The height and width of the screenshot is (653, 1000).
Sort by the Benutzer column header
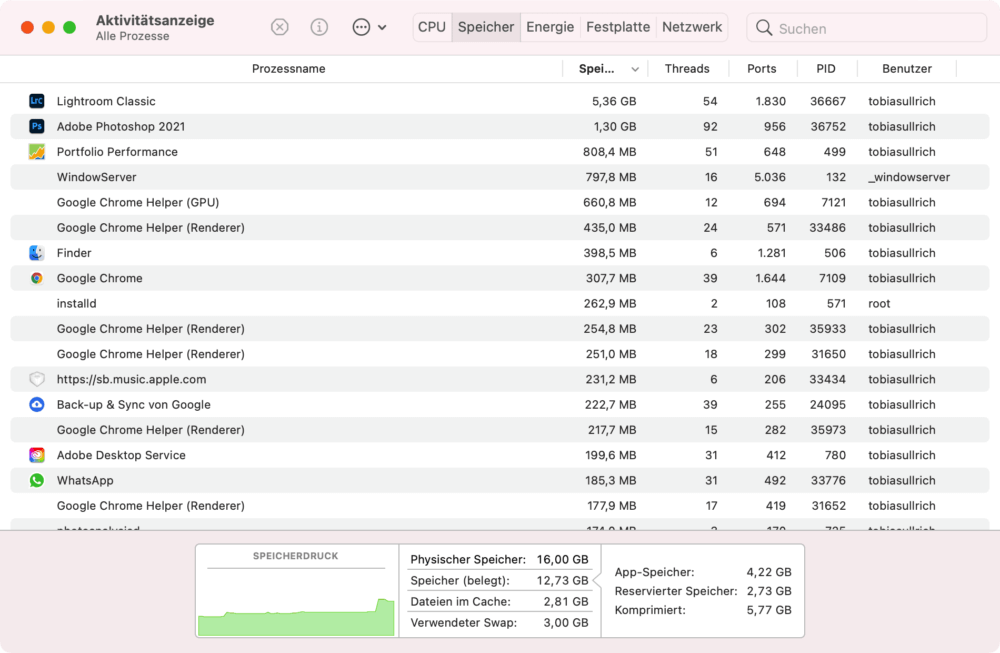pos(907,69)
